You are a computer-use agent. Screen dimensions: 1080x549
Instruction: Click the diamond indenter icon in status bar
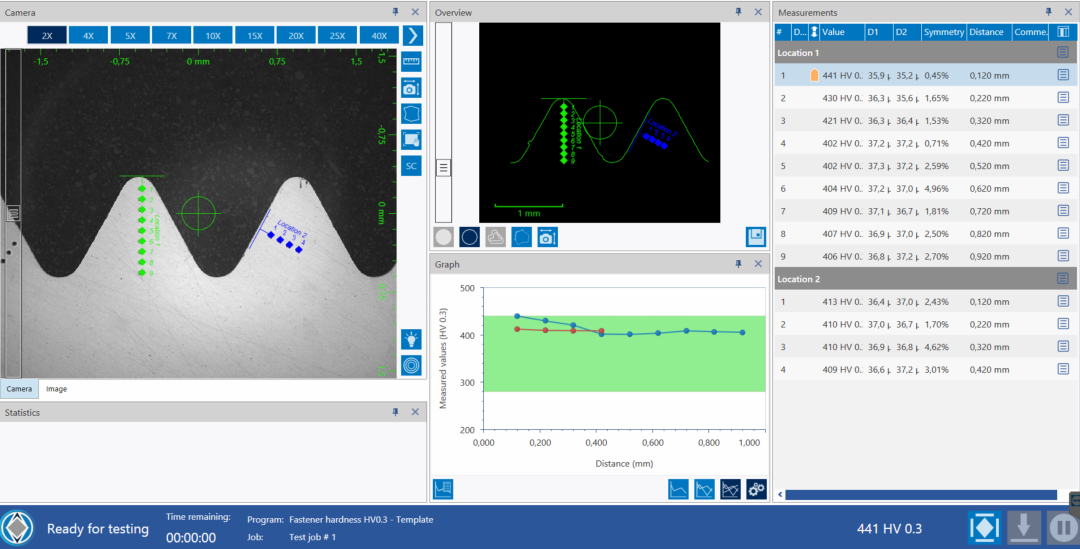[x=983, y=527]
